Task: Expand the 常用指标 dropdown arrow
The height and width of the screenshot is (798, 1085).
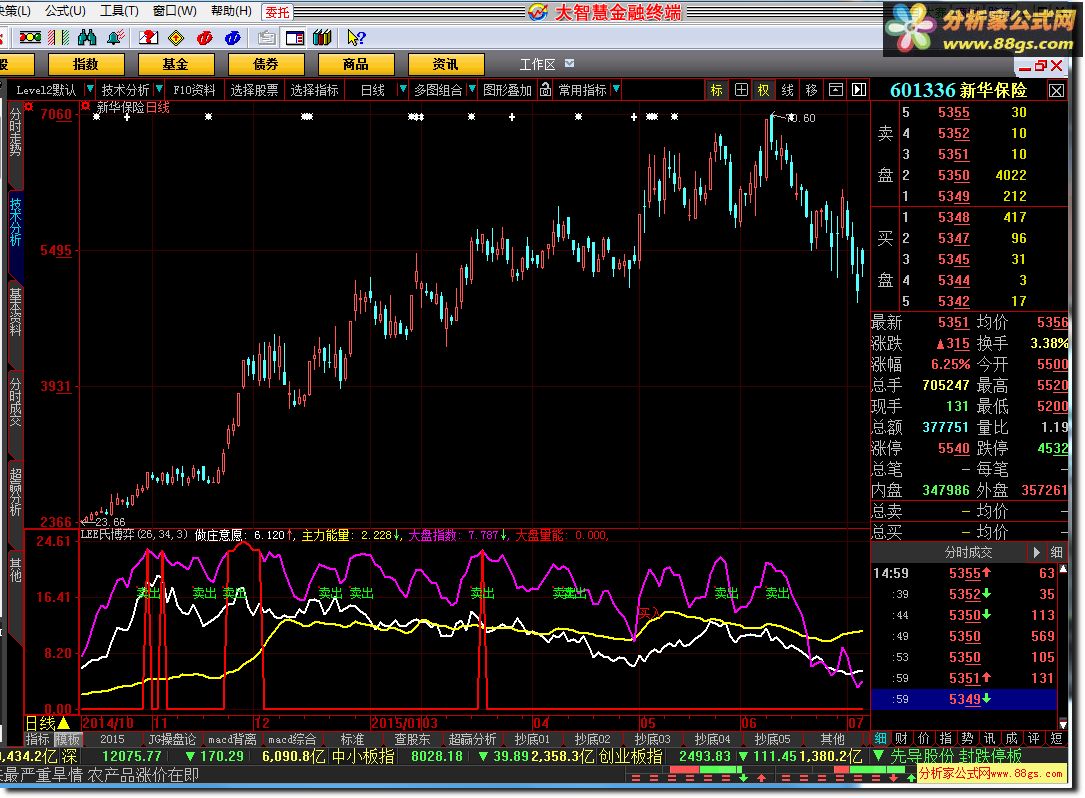Action: 616,89
